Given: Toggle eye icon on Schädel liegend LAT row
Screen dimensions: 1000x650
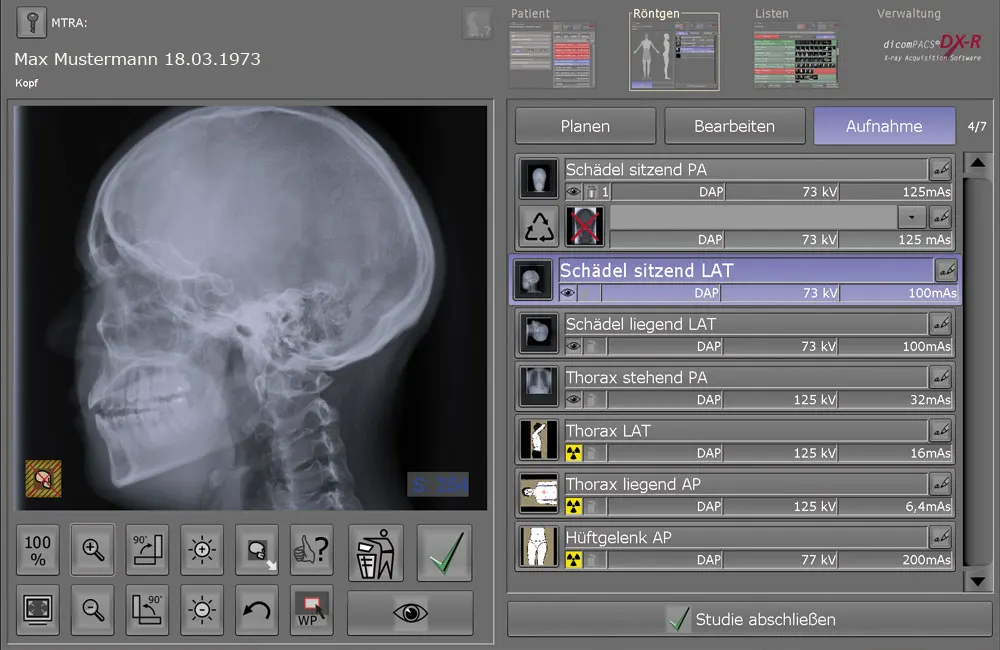Looking at the screenshot, I should pos(574,346).
